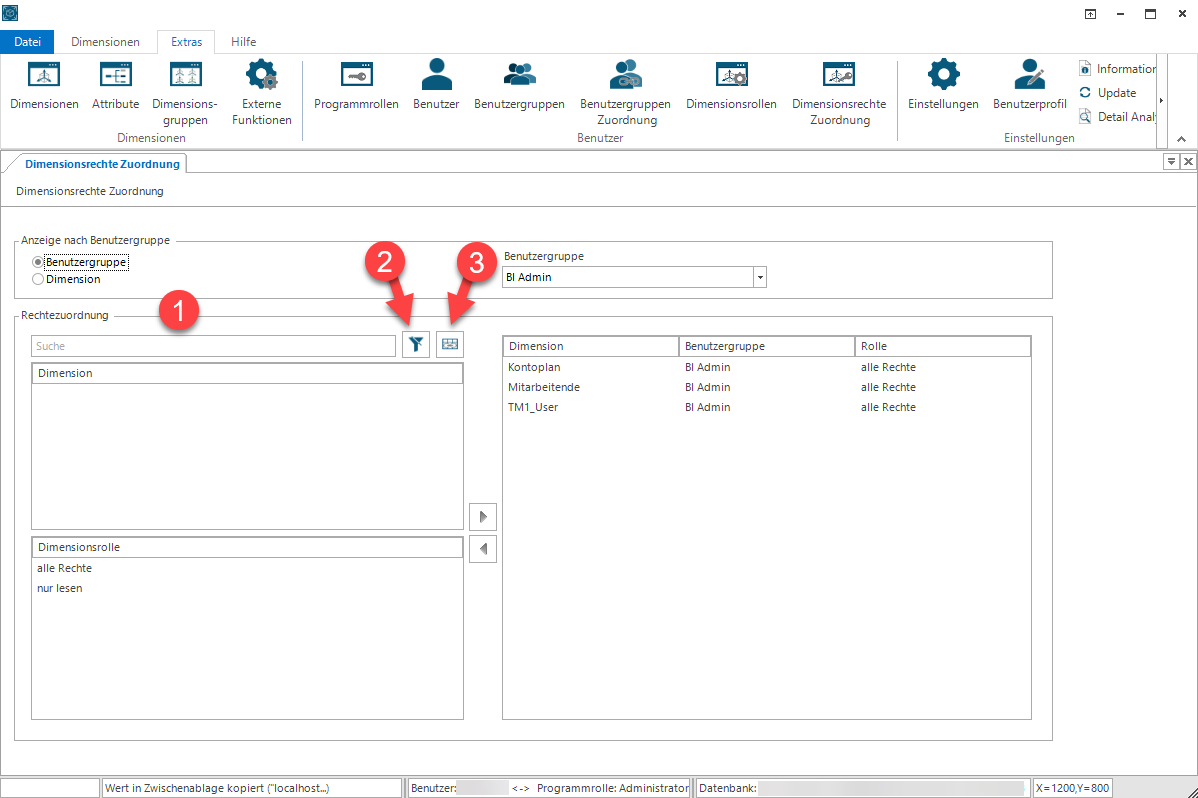Open the Benutzer icon
Screen dimensions: 1198x798
(436, 75)
